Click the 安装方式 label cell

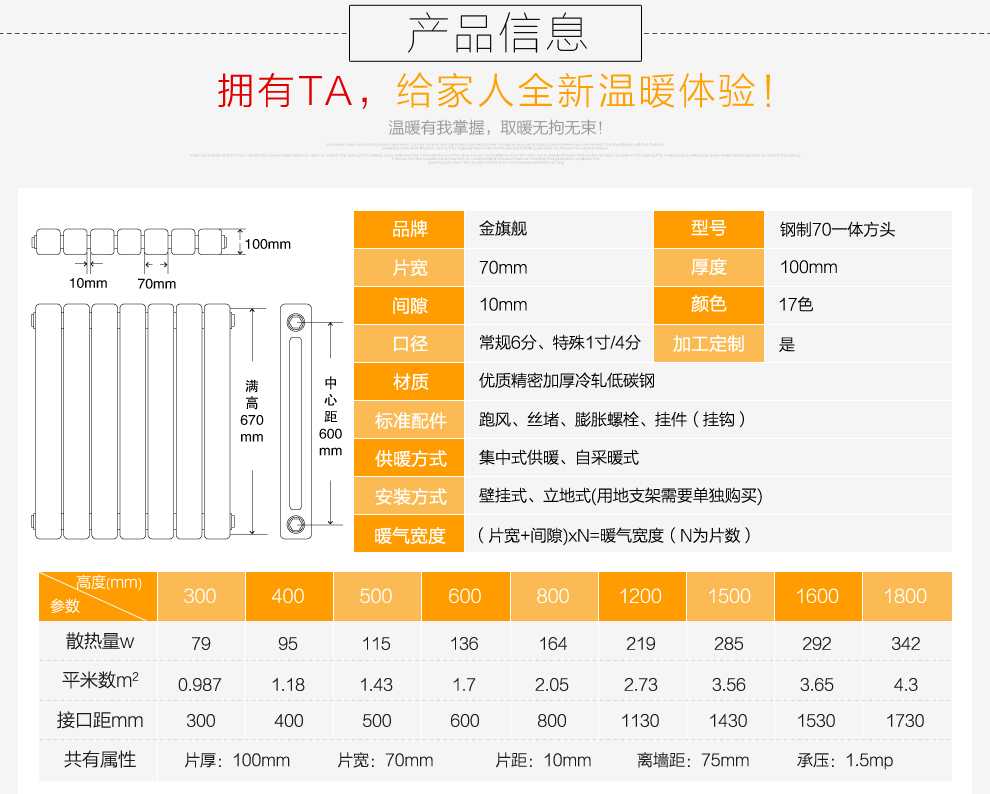409,497
